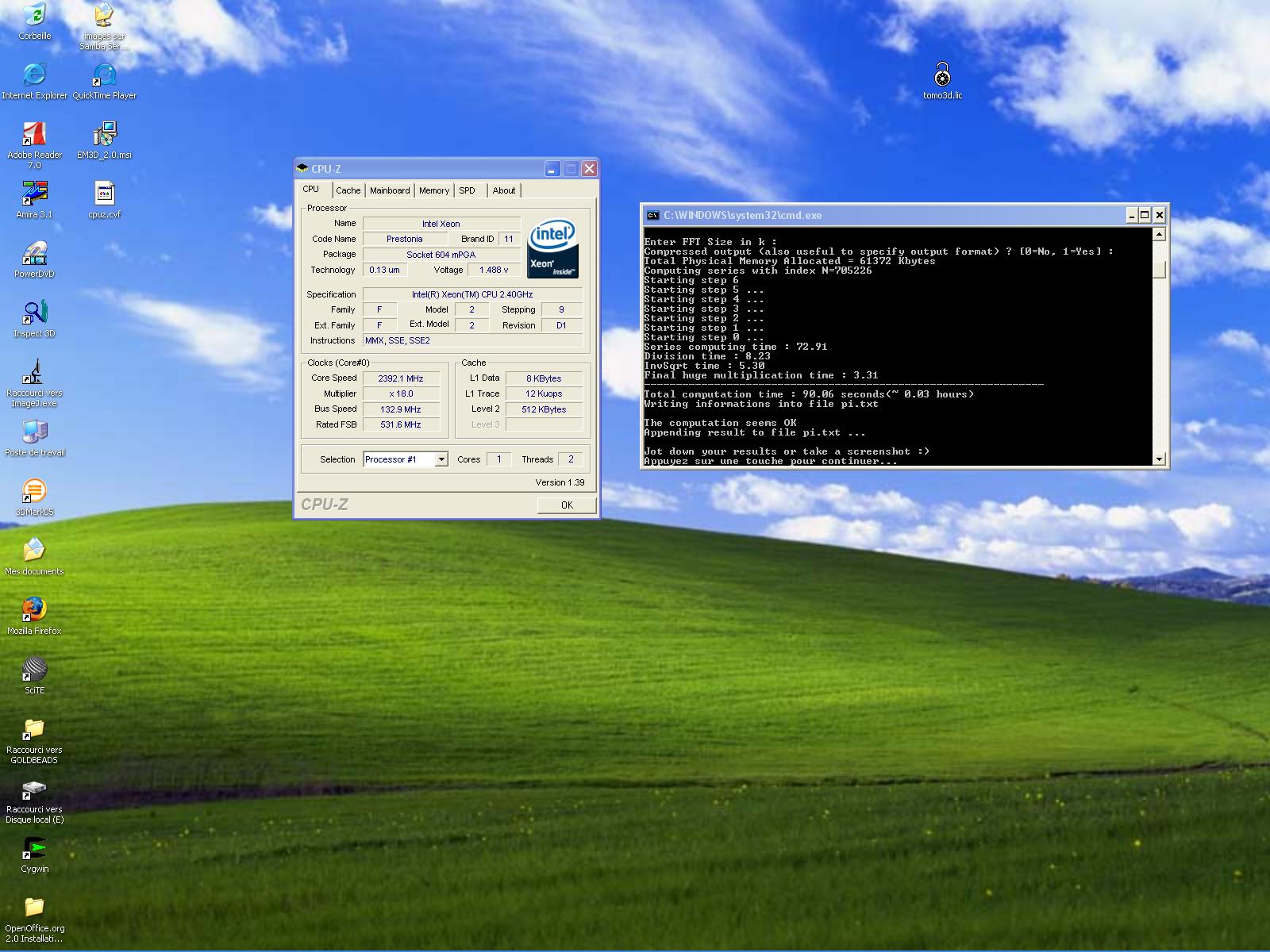Viewport: 1270px width, 952px height.
Task: Click the Core Speed 2392.1 MHz value
Action: click(x=401, y=378)
